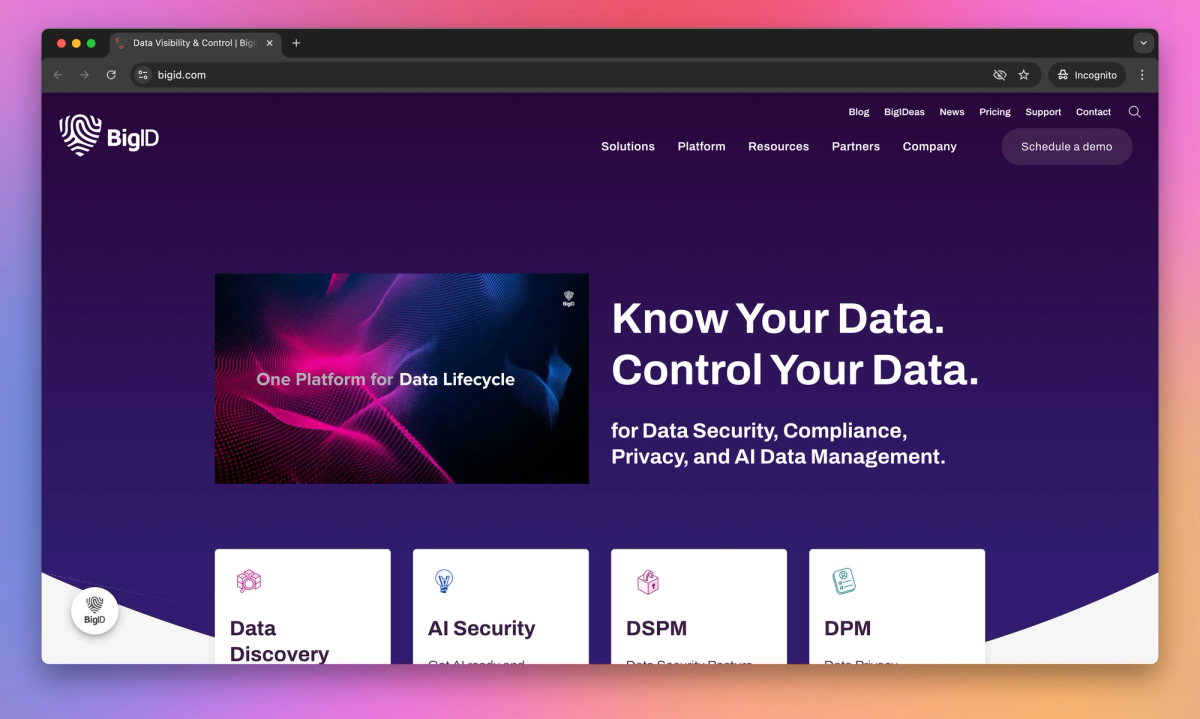Select the Data Visibility & Control browser tab
Image resolution: width=1200 pixels, height=719 pixels.
click(x=195, y=43)
